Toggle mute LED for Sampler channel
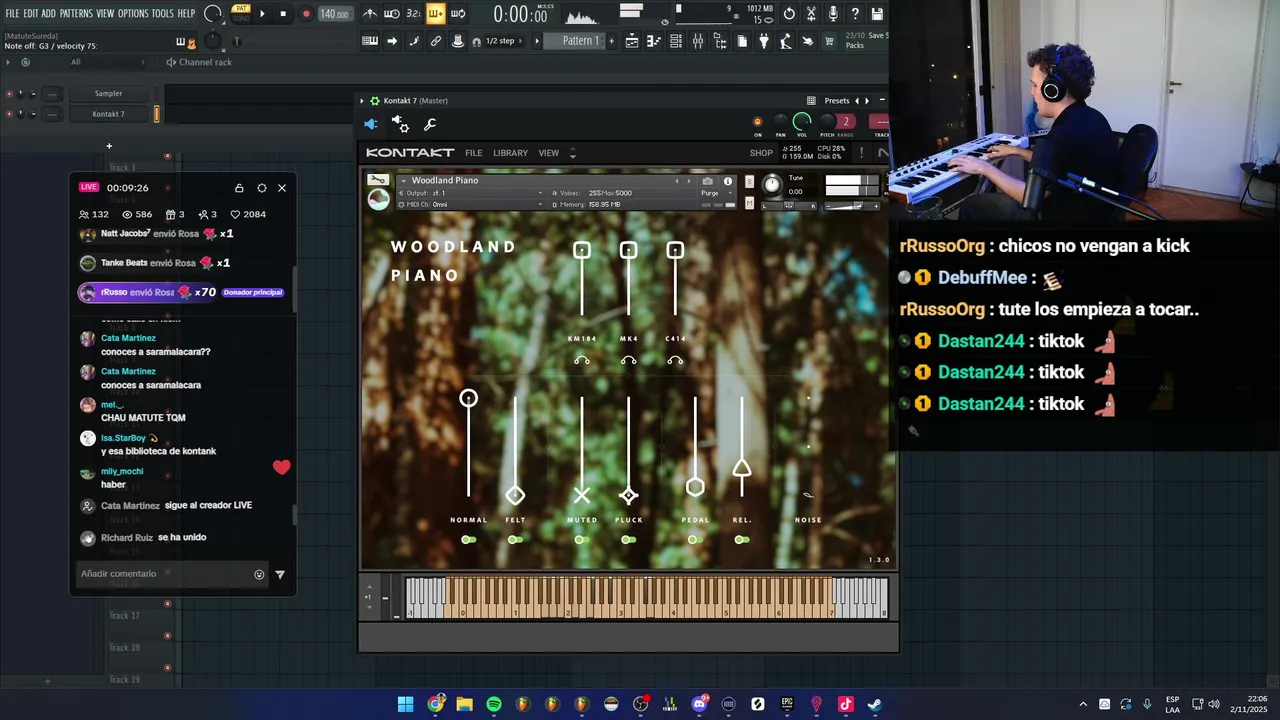 tap(9, 94)
